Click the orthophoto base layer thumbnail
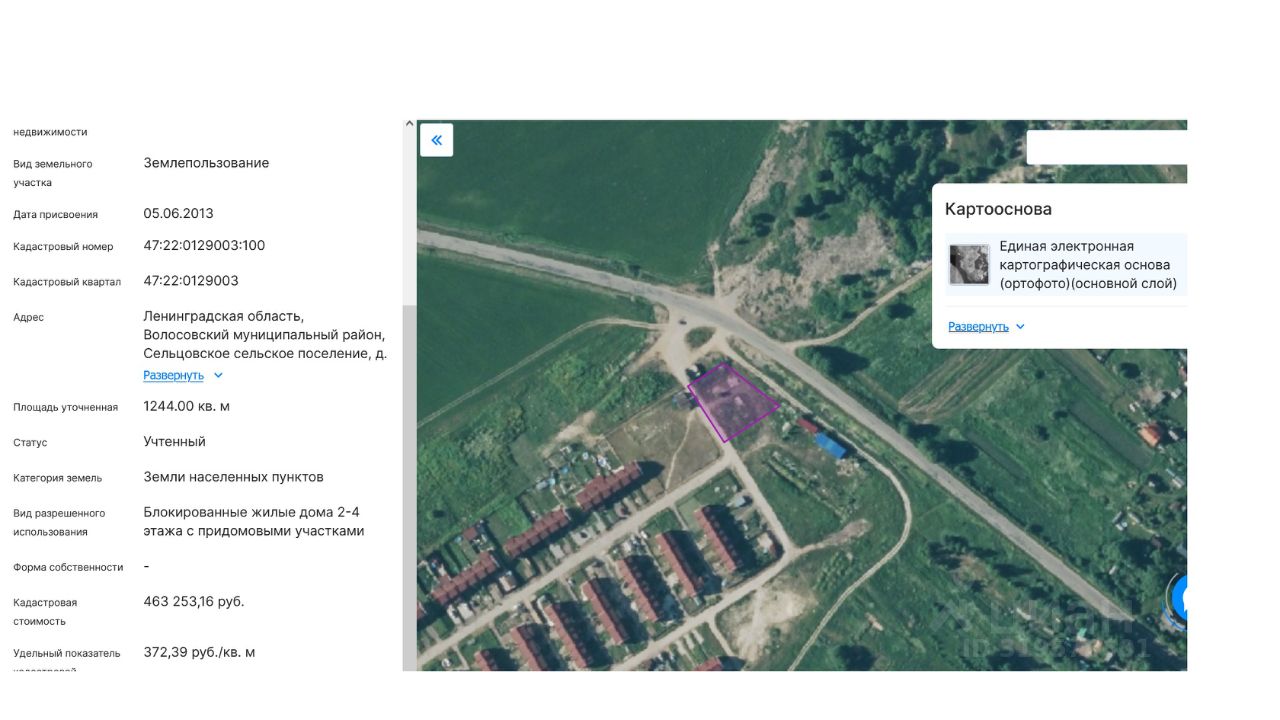The width and height of the screenshot is (1280, 720). point(968,265)
